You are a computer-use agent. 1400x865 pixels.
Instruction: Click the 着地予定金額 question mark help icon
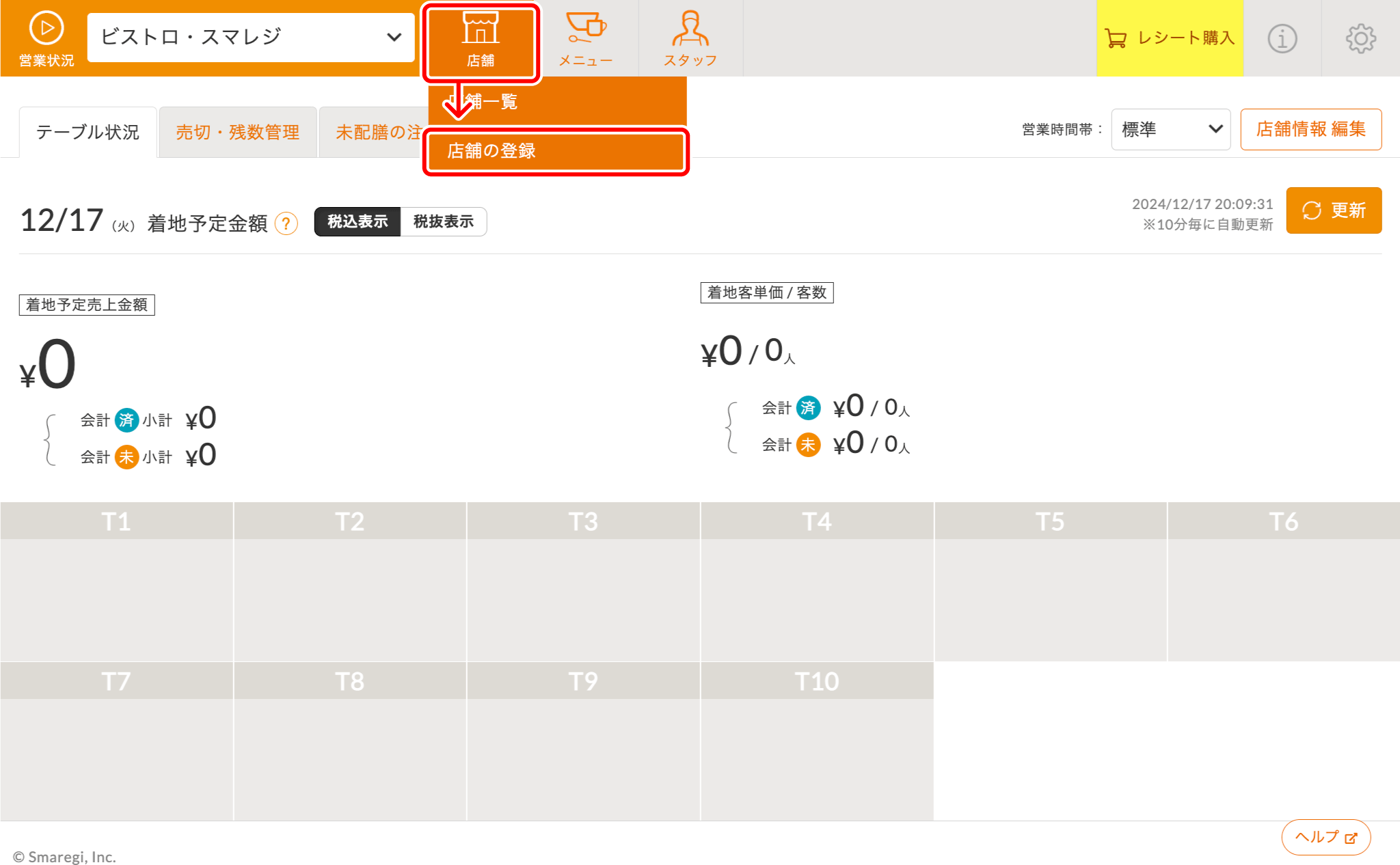click(286, 223)
